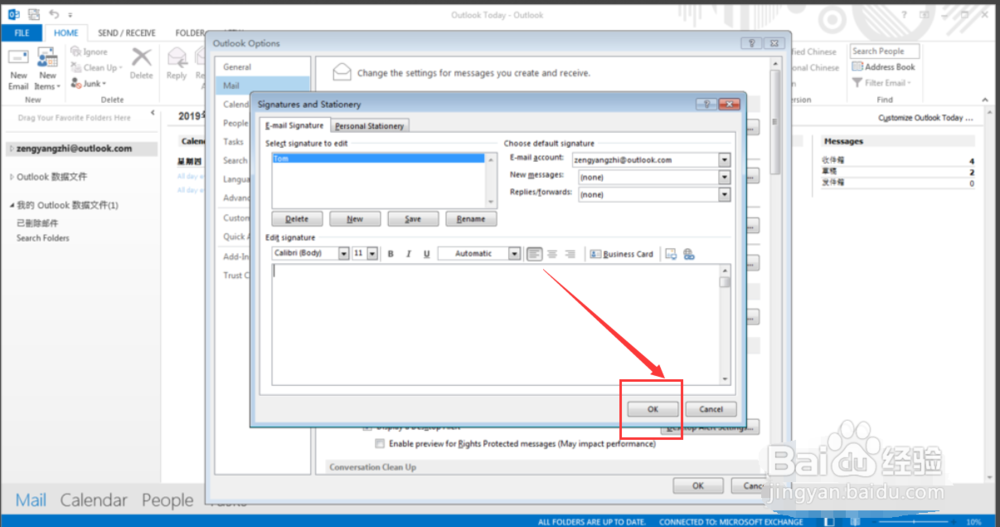Open the E-mail account dropdown

click(724, 160)
